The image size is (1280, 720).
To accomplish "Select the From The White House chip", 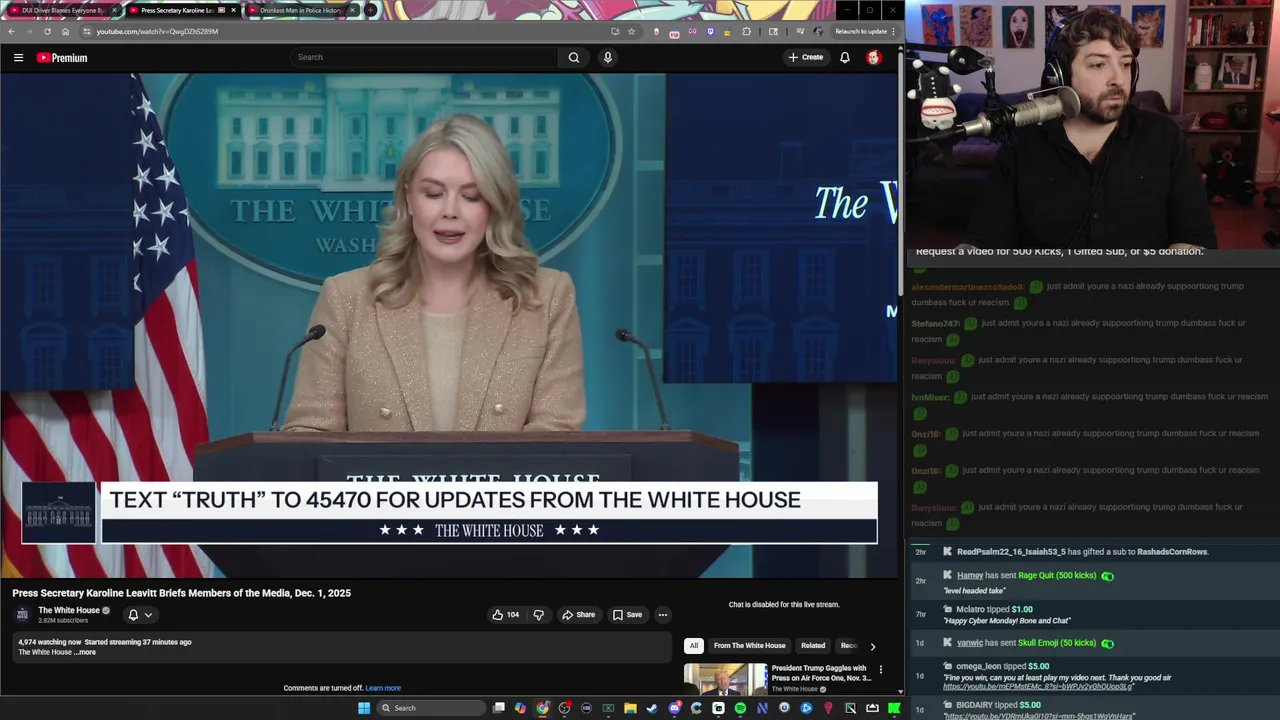I will (750, 645).
